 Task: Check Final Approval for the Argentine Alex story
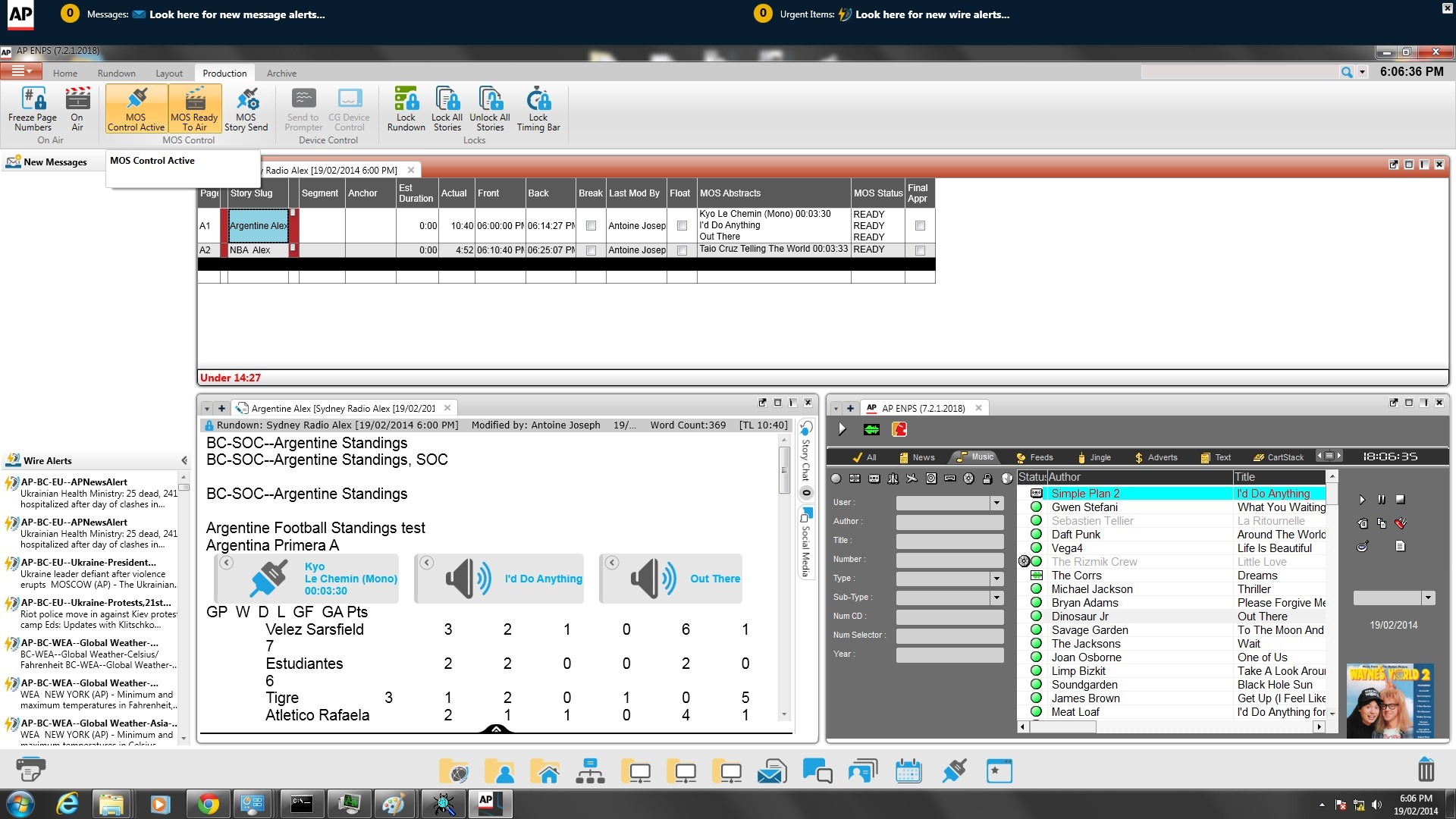[x=920, y=225]
